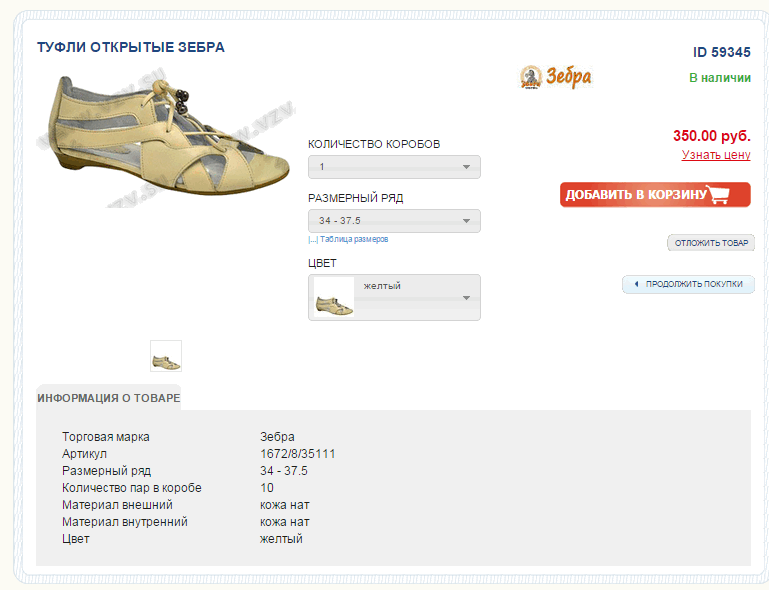
Task: Click the Добавить в корзину button
Action: [x=655, y=195]
